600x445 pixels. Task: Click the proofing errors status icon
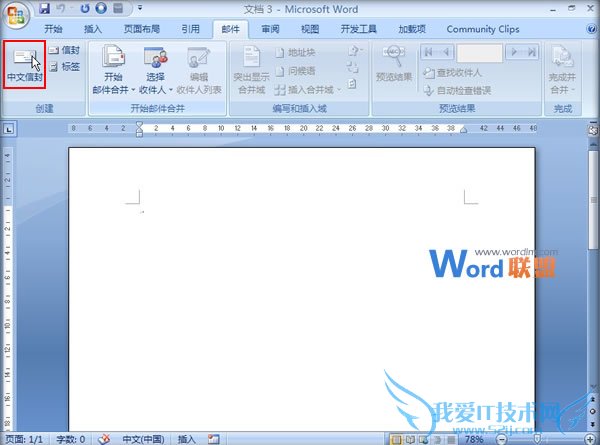(x=104, y=439)
